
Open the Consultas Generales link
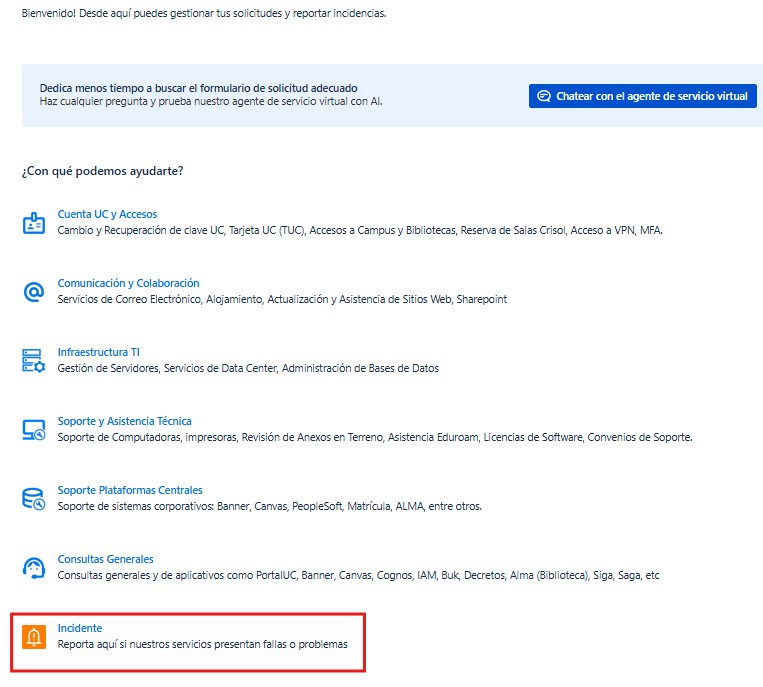pyautogui.click(x=105, y=559)
